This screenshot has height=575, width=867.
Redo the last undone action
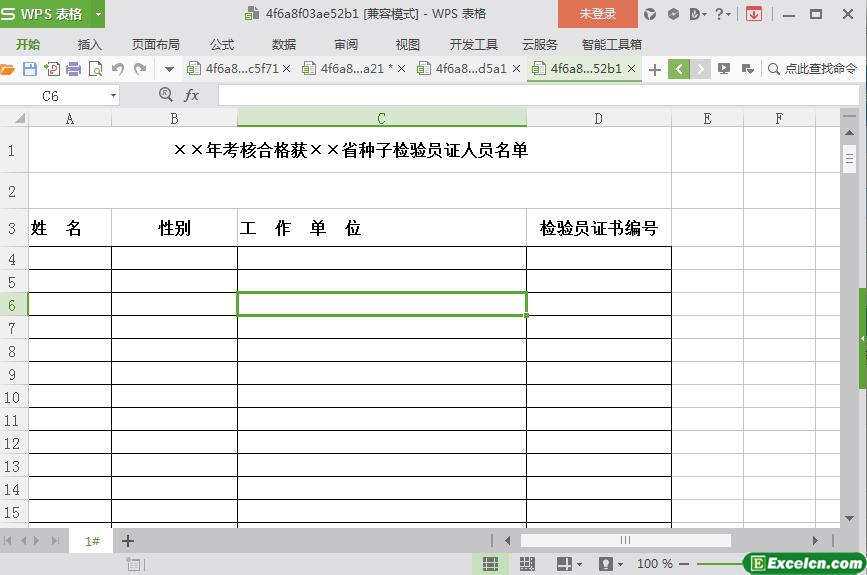pyautogui.click(x=140, y=69)
